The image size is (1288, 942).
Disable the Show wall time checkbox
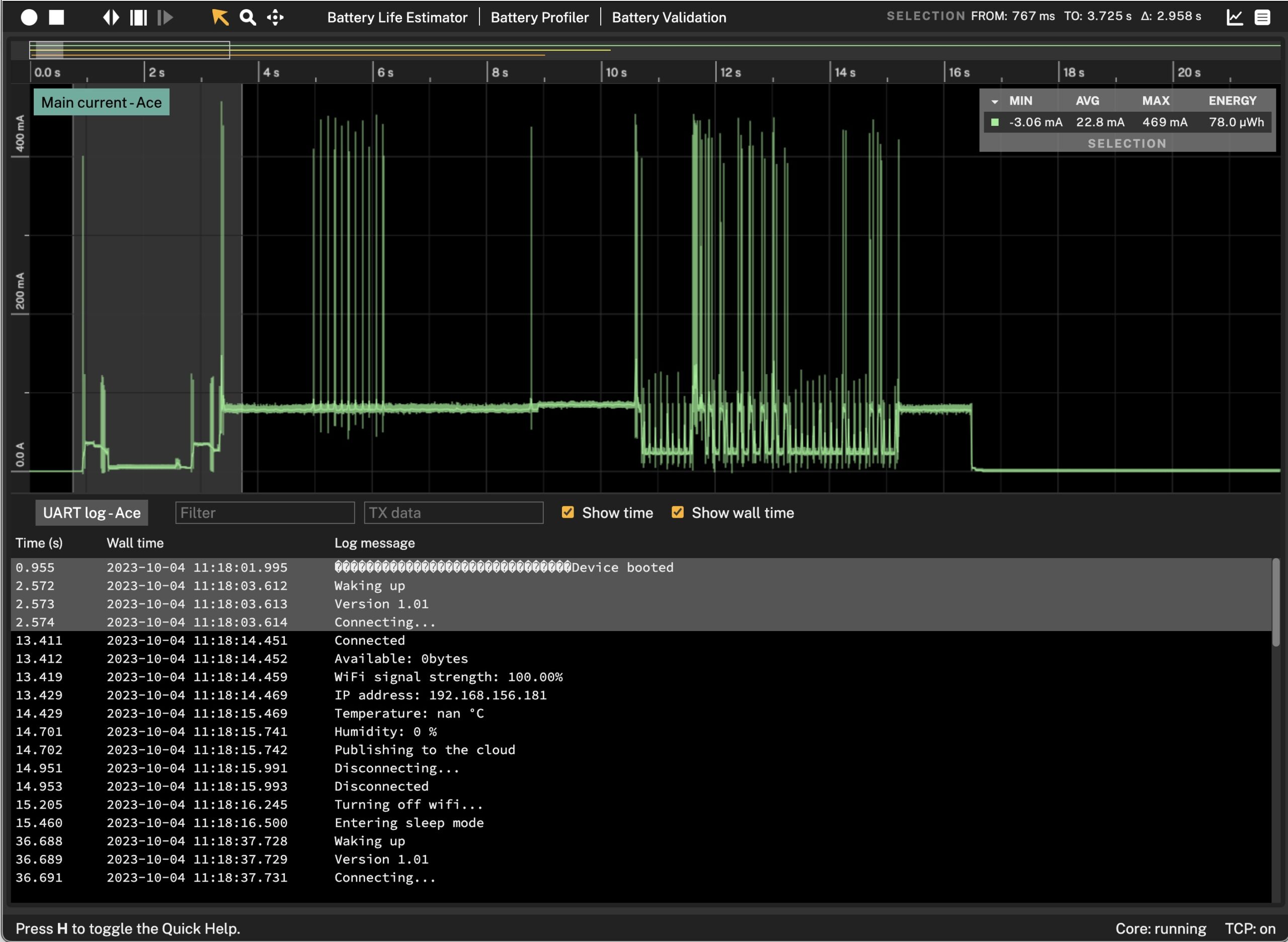(x=677, y=513)
